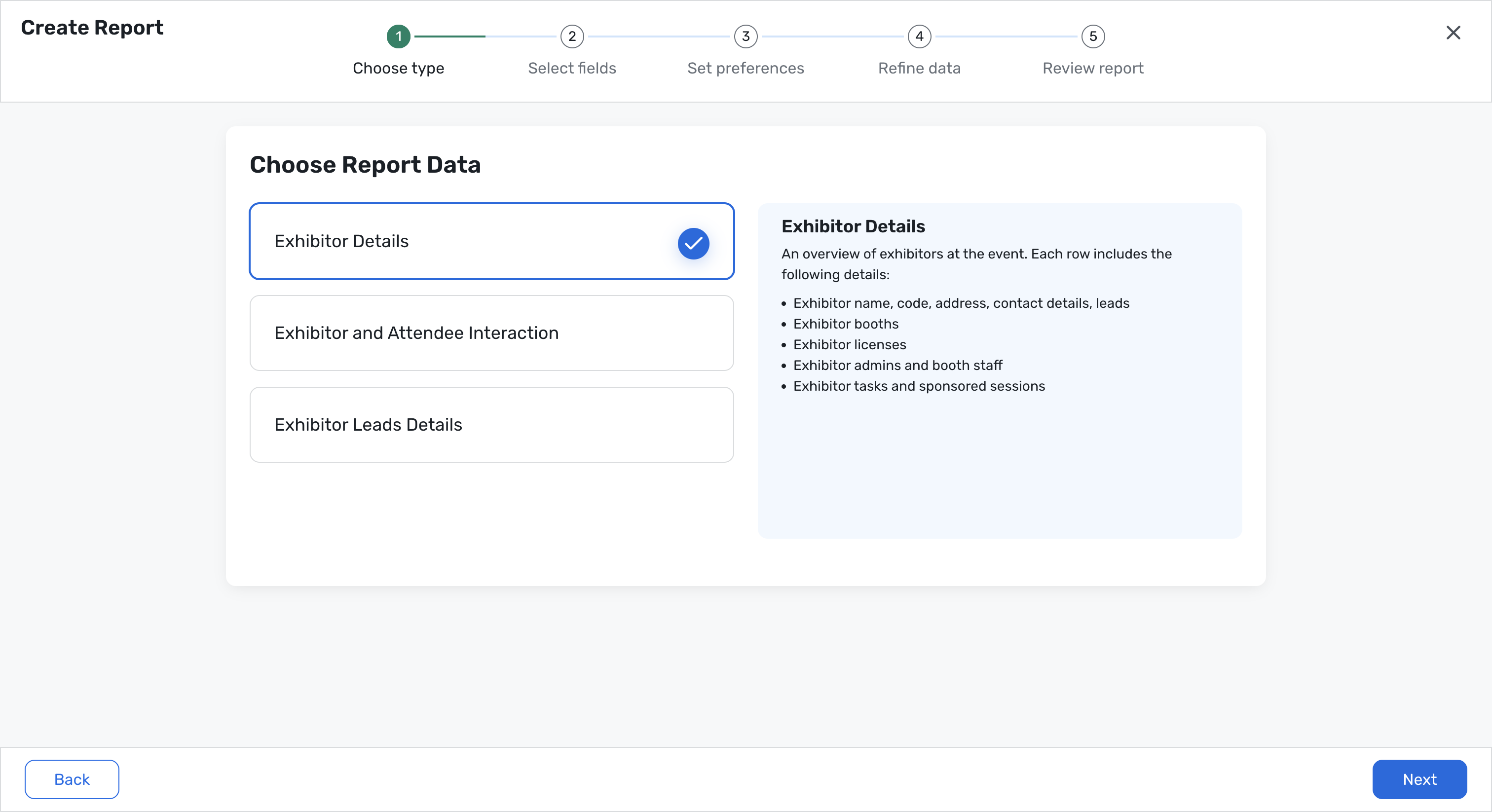
Task: Select Exhibitor Leads Details option
Action: (x=491, y=425)
